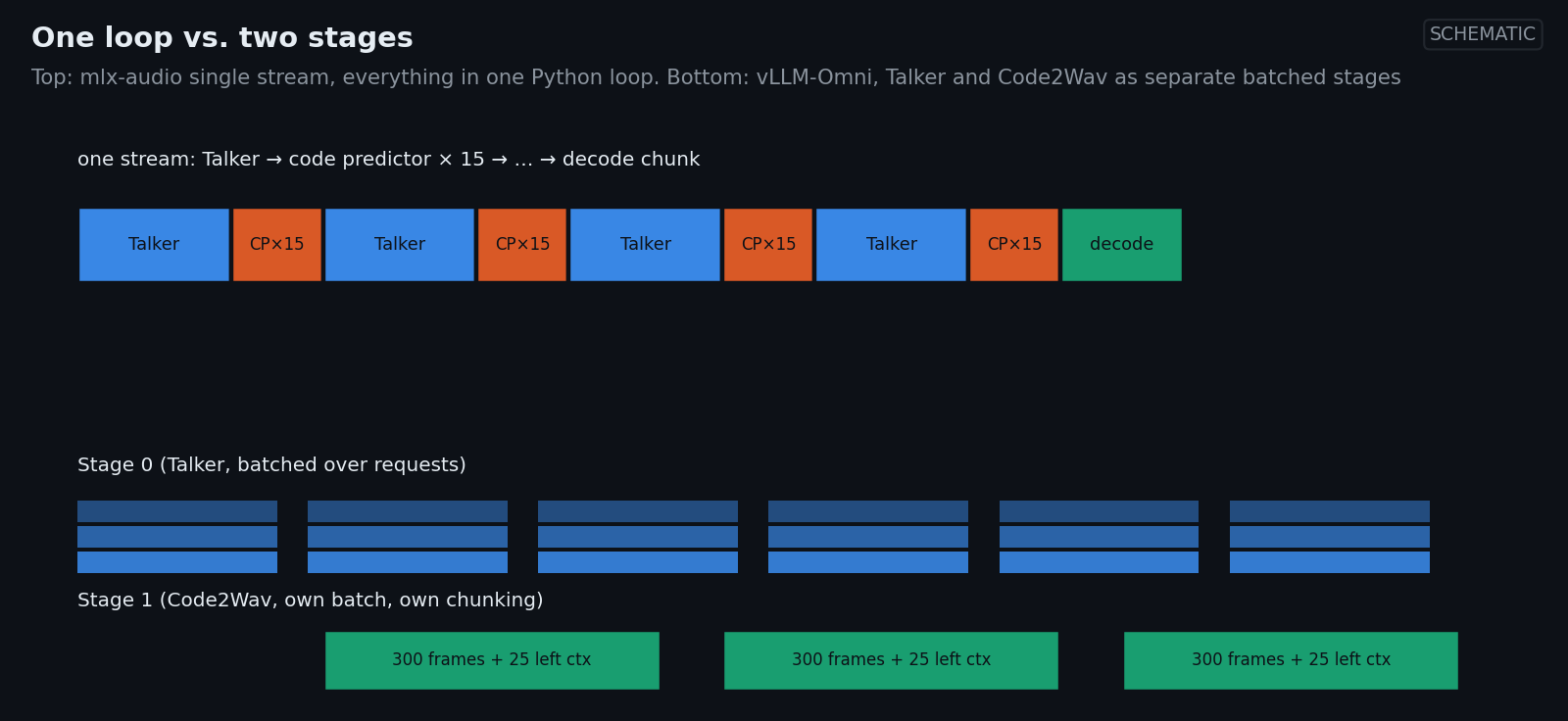Click the last orange CP×15 block

[x=1014, y=245]
